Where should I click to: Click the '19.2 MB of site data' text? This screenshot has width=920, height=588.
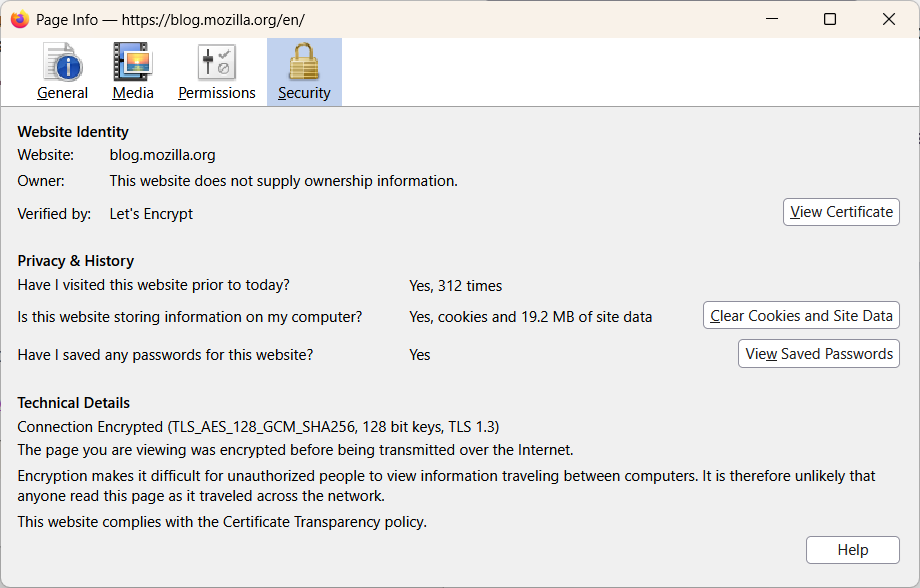click(x=586, y=317)
